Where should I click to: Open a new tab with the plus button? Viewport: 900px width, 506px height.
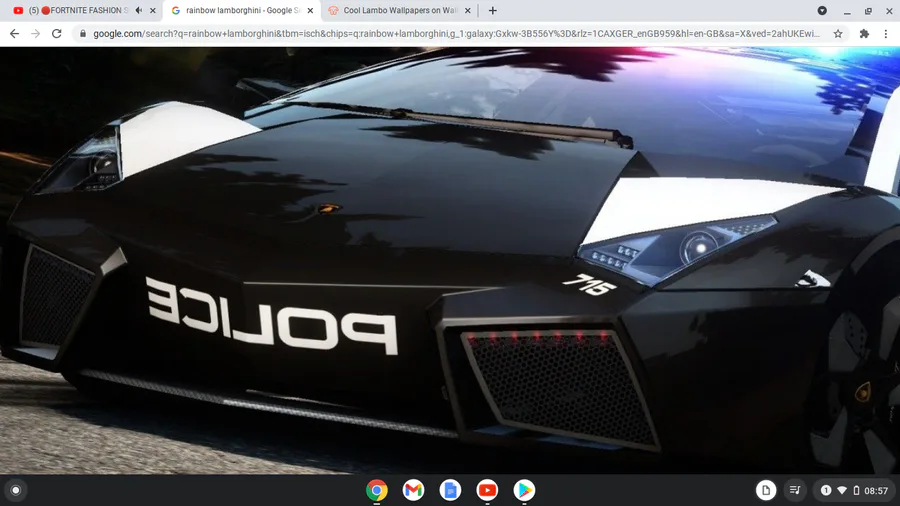tap(492, 10)
